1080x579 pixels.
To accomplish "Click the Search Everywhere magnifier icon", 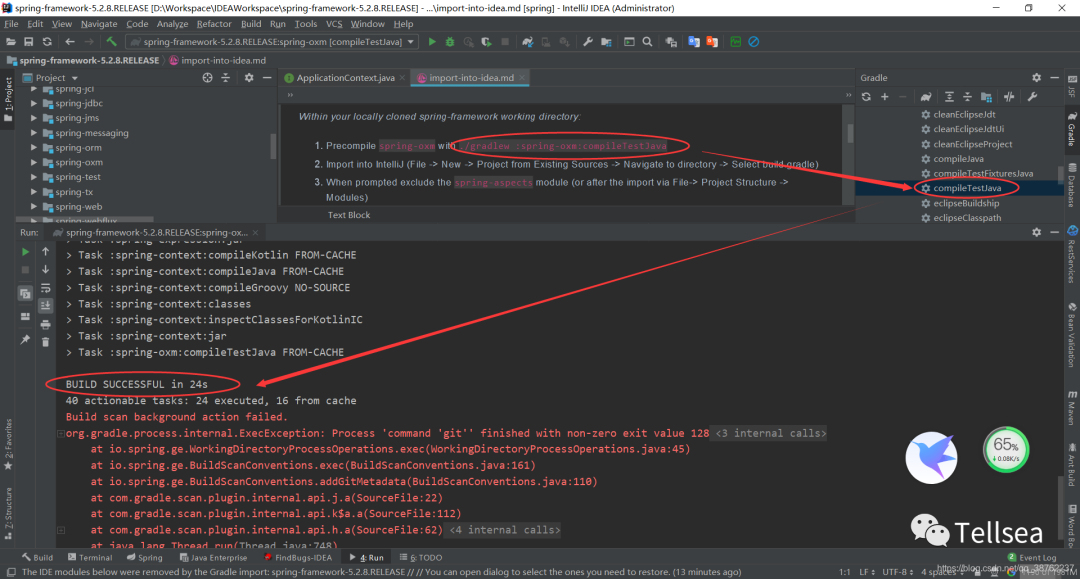I will [647, 42].
